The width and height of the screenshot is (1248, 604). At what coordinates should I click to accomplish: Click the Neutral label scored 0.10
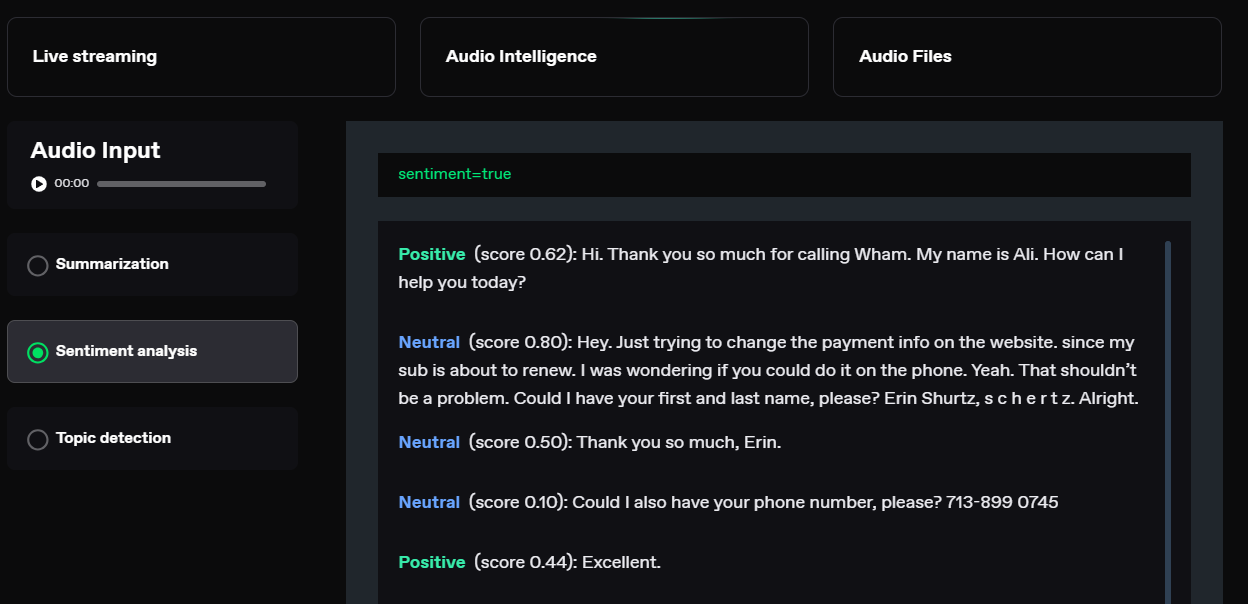point(429,502)
